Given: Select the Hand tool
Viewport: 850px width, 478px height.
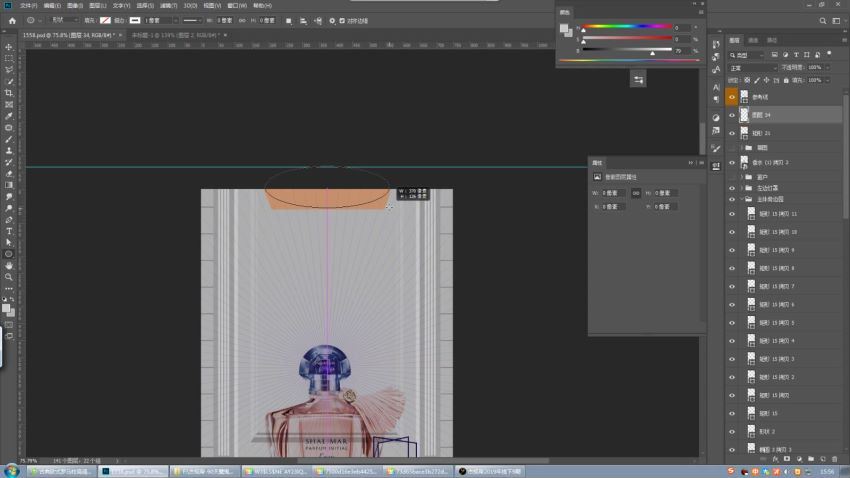Looking at the screenshot, I should [x=9, y=266].
